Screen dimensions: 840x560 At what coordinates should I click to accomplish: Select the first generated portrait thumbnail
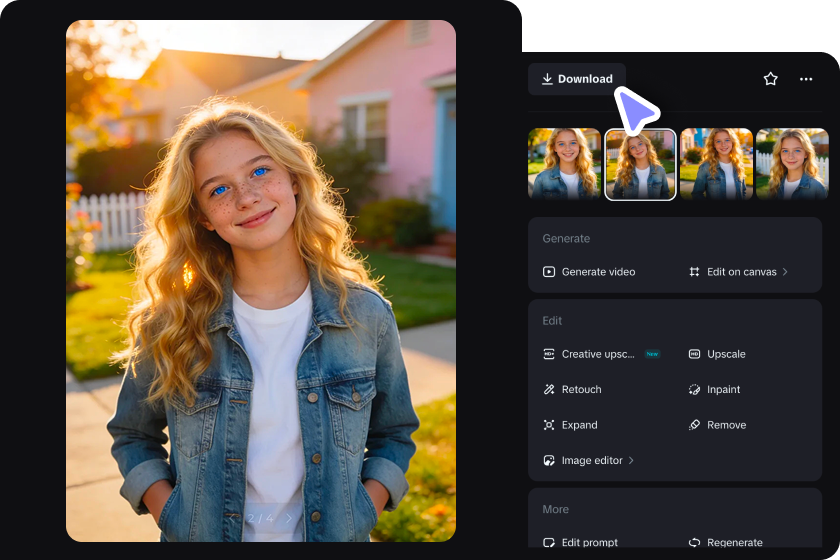(x=565, y=164)
